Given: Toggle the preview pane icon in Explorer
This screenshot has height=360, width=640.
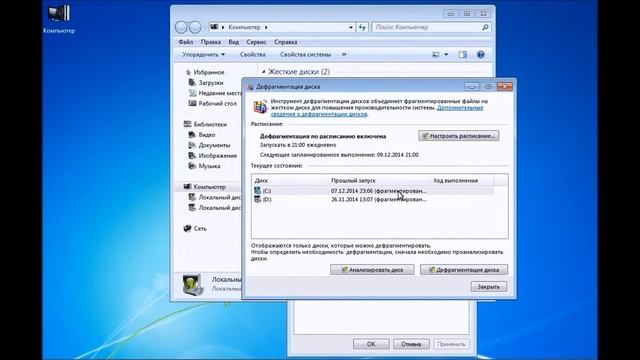Looking at the screenshot, I should pos(462,54).
